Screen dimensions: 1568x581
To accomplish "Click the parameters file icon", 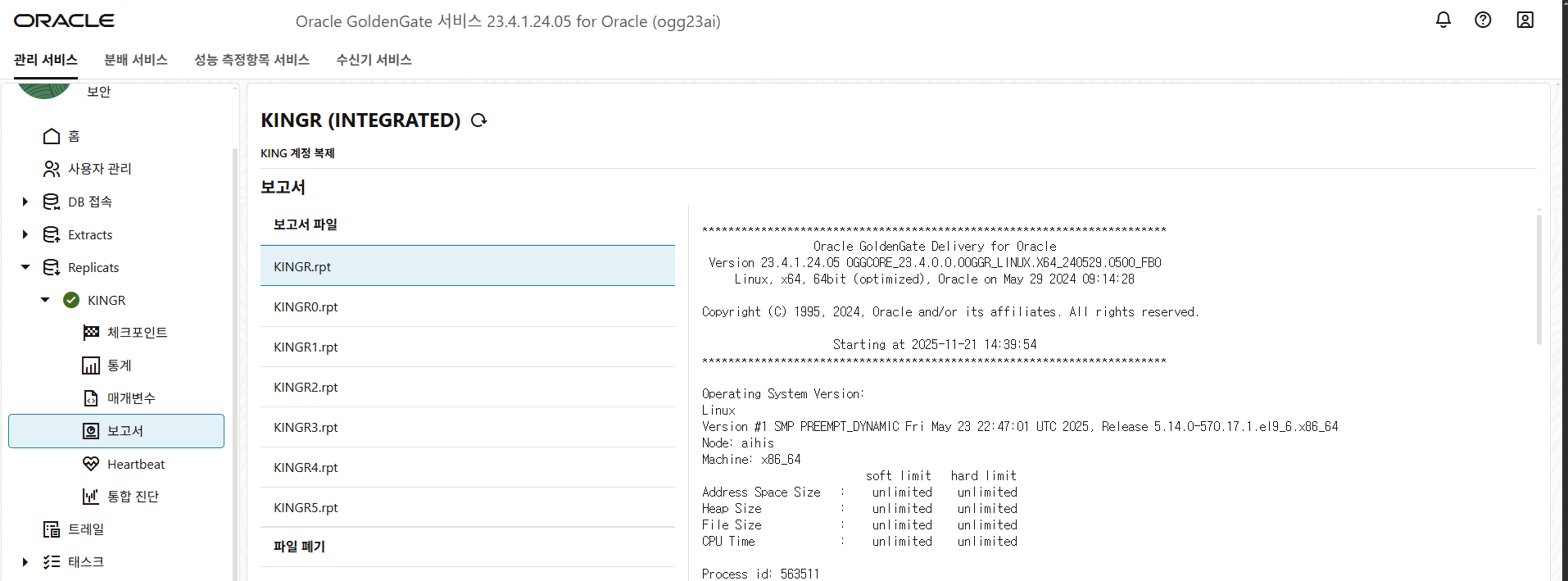I will (91, 398).
